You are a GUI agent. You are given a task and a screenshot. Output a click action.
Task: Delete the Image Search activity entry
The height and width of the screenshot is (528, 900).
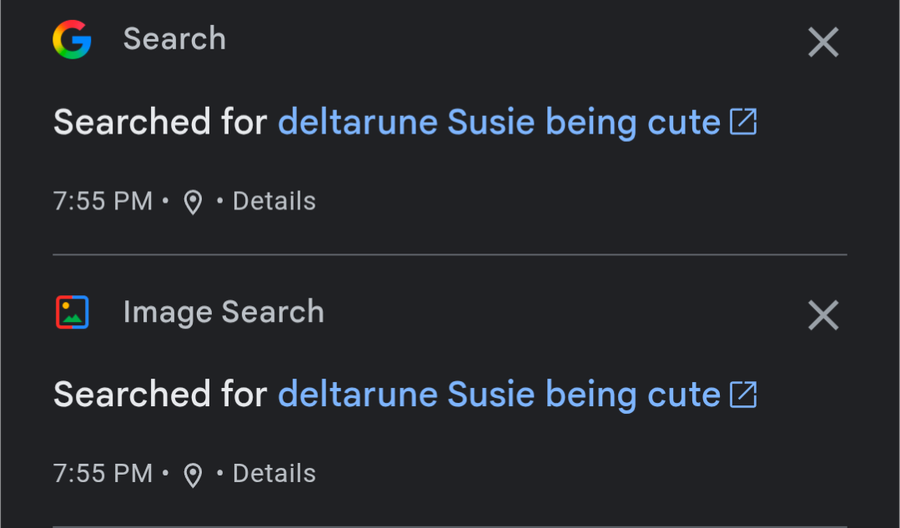823,316
